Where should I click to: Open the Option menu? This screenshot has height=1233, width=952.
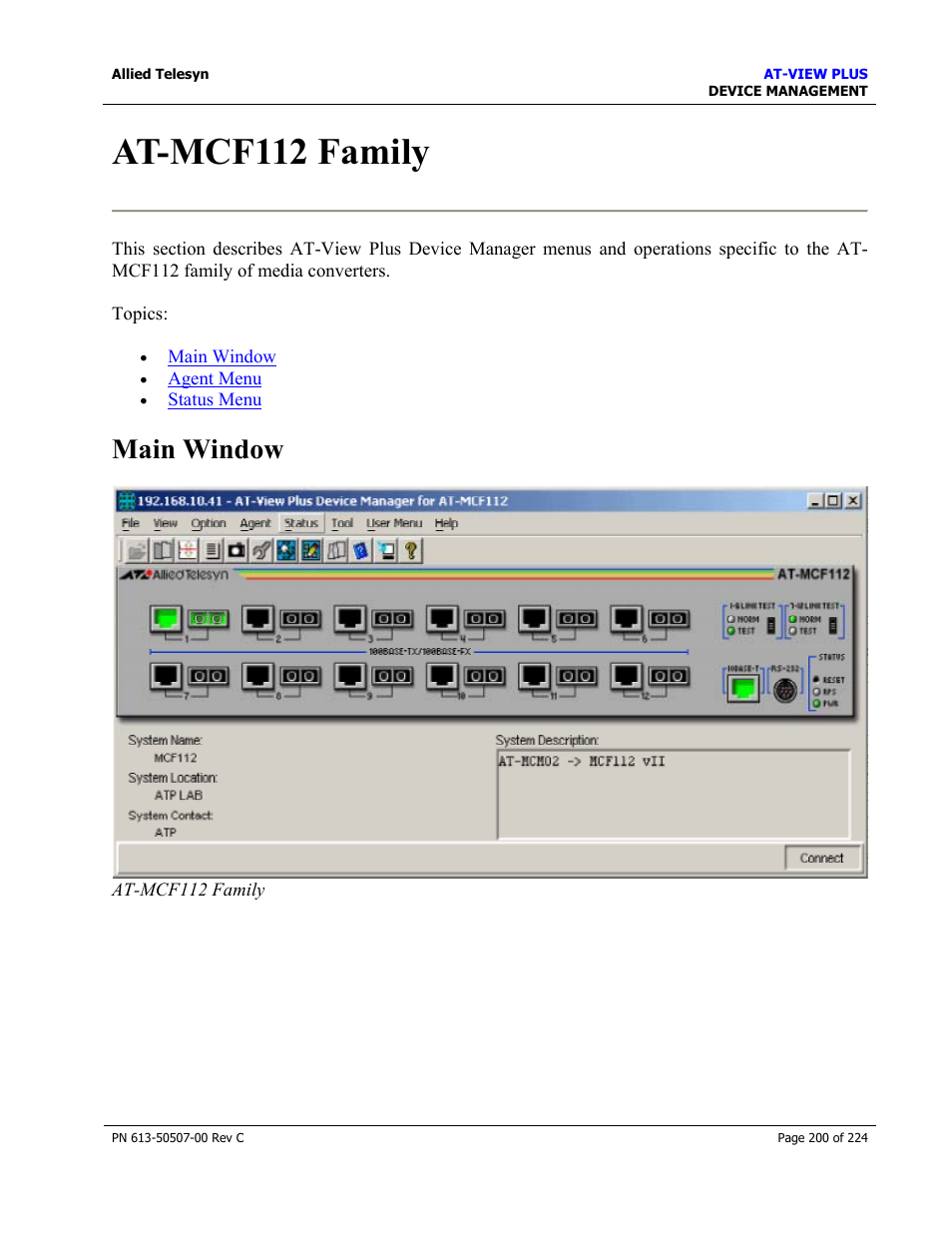[x=209, y=523]
